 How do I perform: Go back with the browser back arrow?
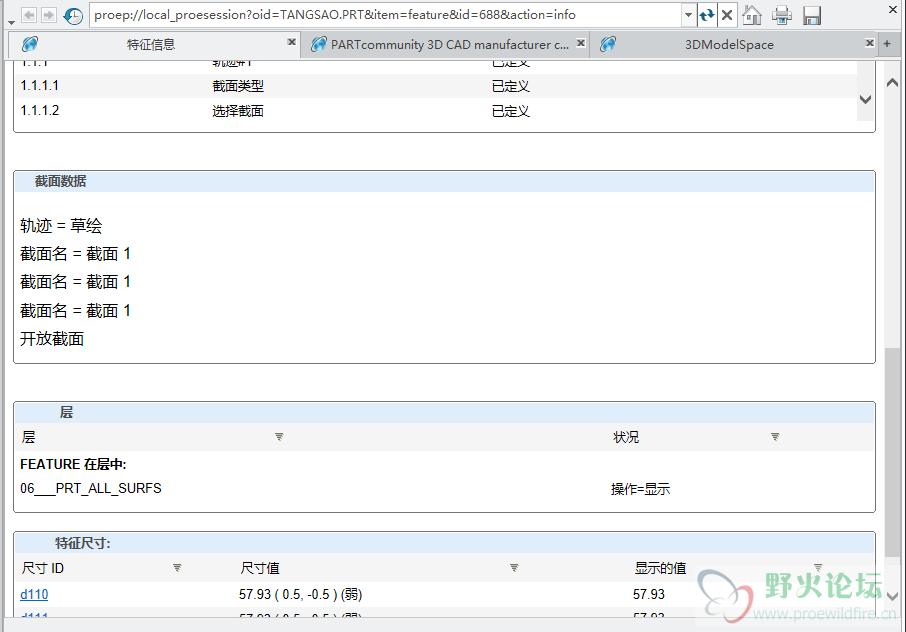click(x=29, y=15)
